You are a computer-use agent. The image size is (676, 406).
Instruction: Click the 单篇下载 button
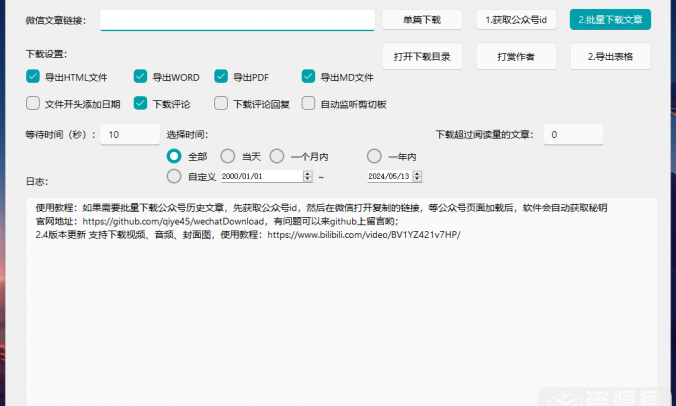422,20
